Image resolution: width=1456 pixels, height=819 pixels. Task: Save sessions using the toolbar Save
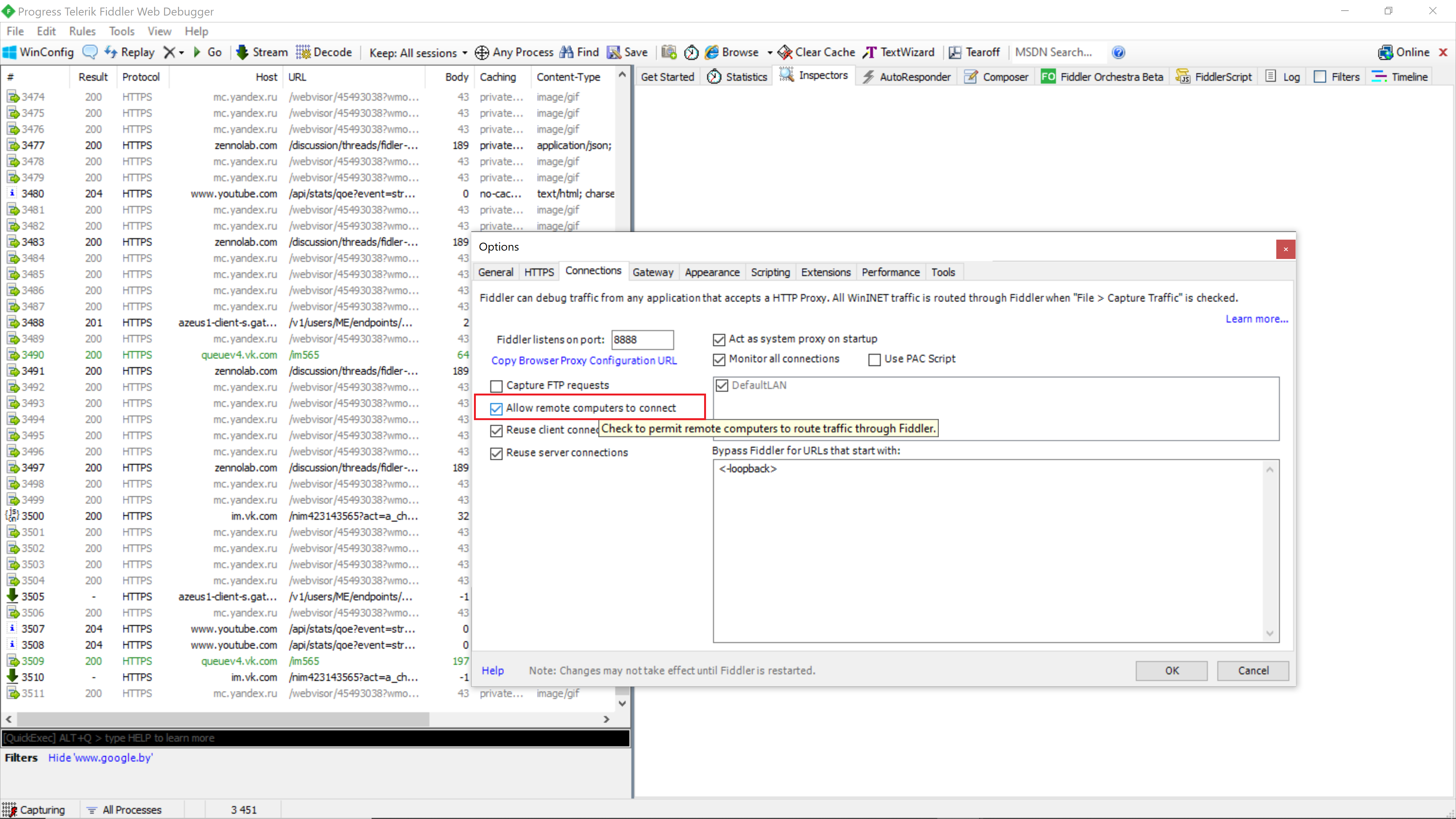point(628,52)
